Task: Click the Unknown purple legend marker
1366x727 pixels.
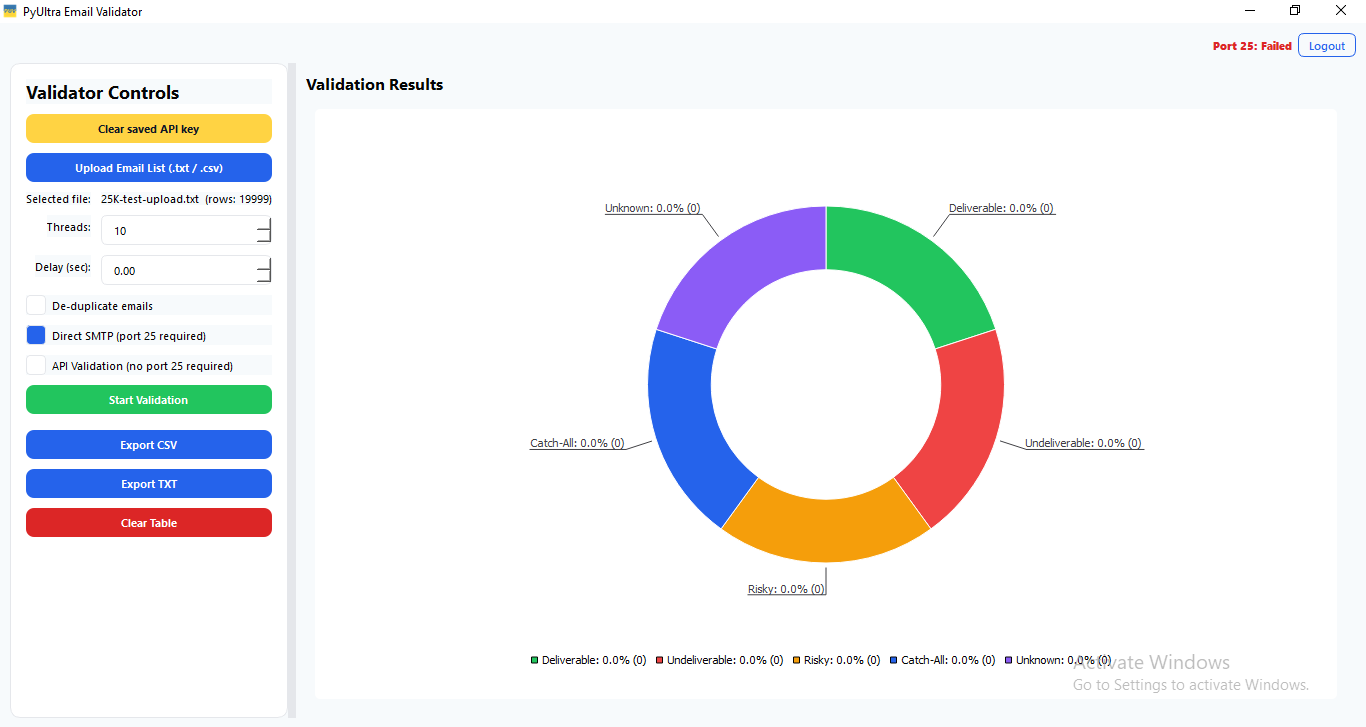Action: pyautogui.click(x=1010, y=660)
